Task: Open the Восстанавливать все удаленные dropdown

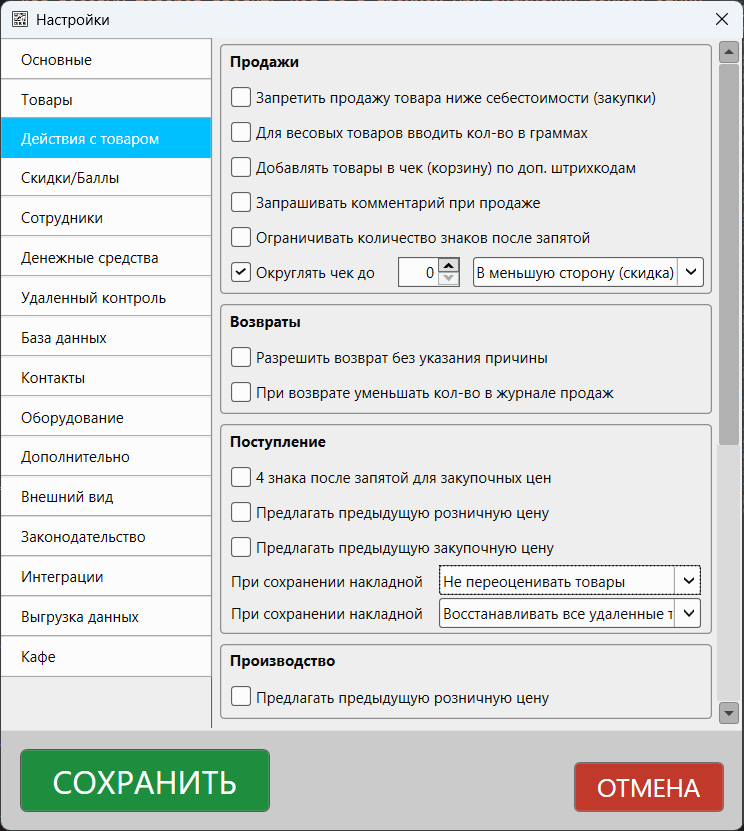Action: click(570, 613)
